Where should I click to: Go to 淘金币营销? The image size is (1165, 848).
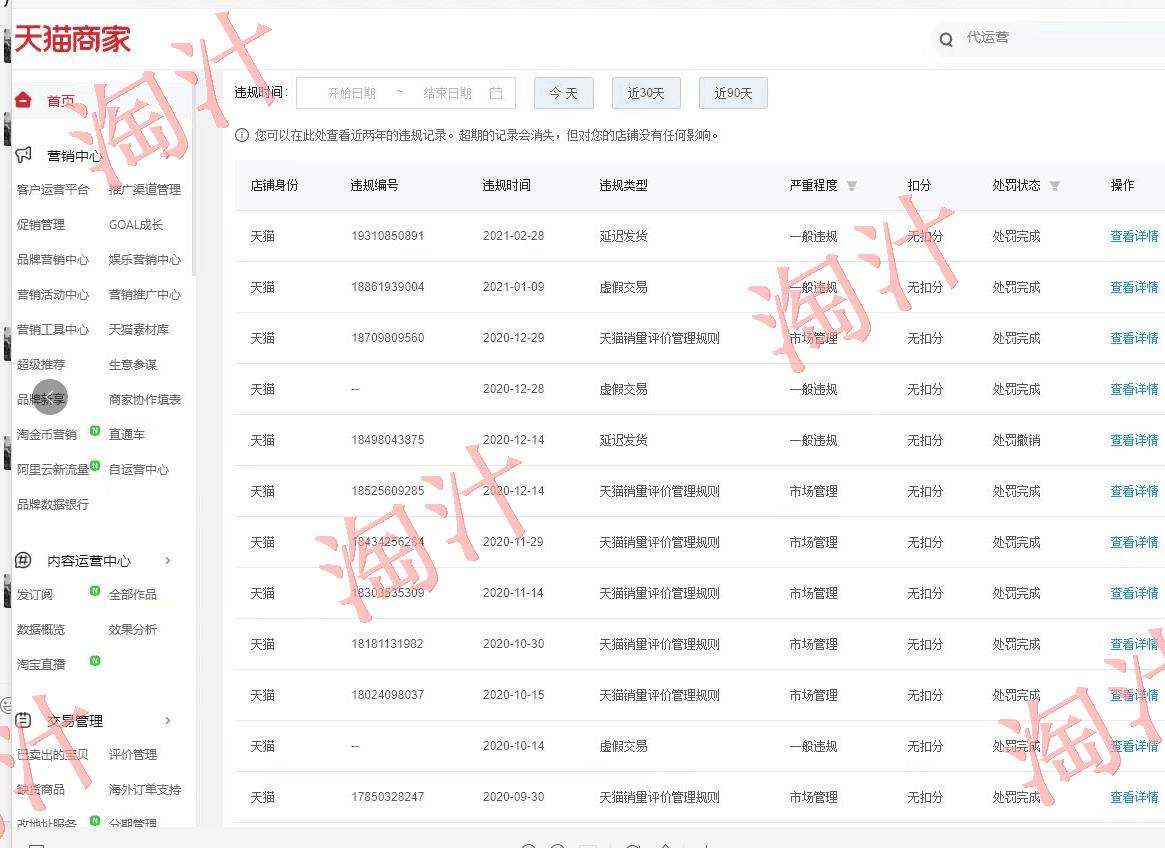point(47,434)
